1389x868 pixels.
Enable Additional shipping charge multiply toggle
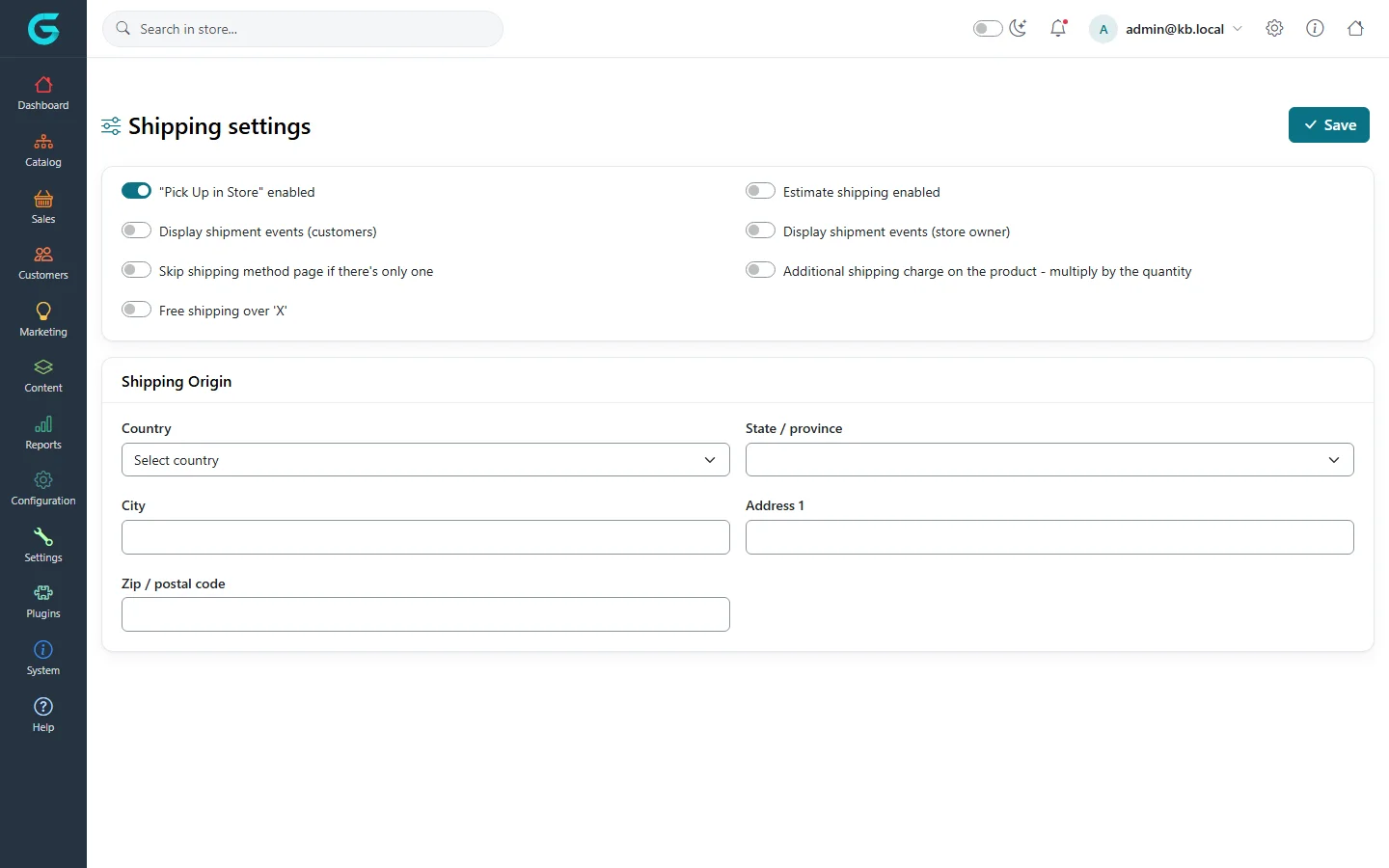760,270
